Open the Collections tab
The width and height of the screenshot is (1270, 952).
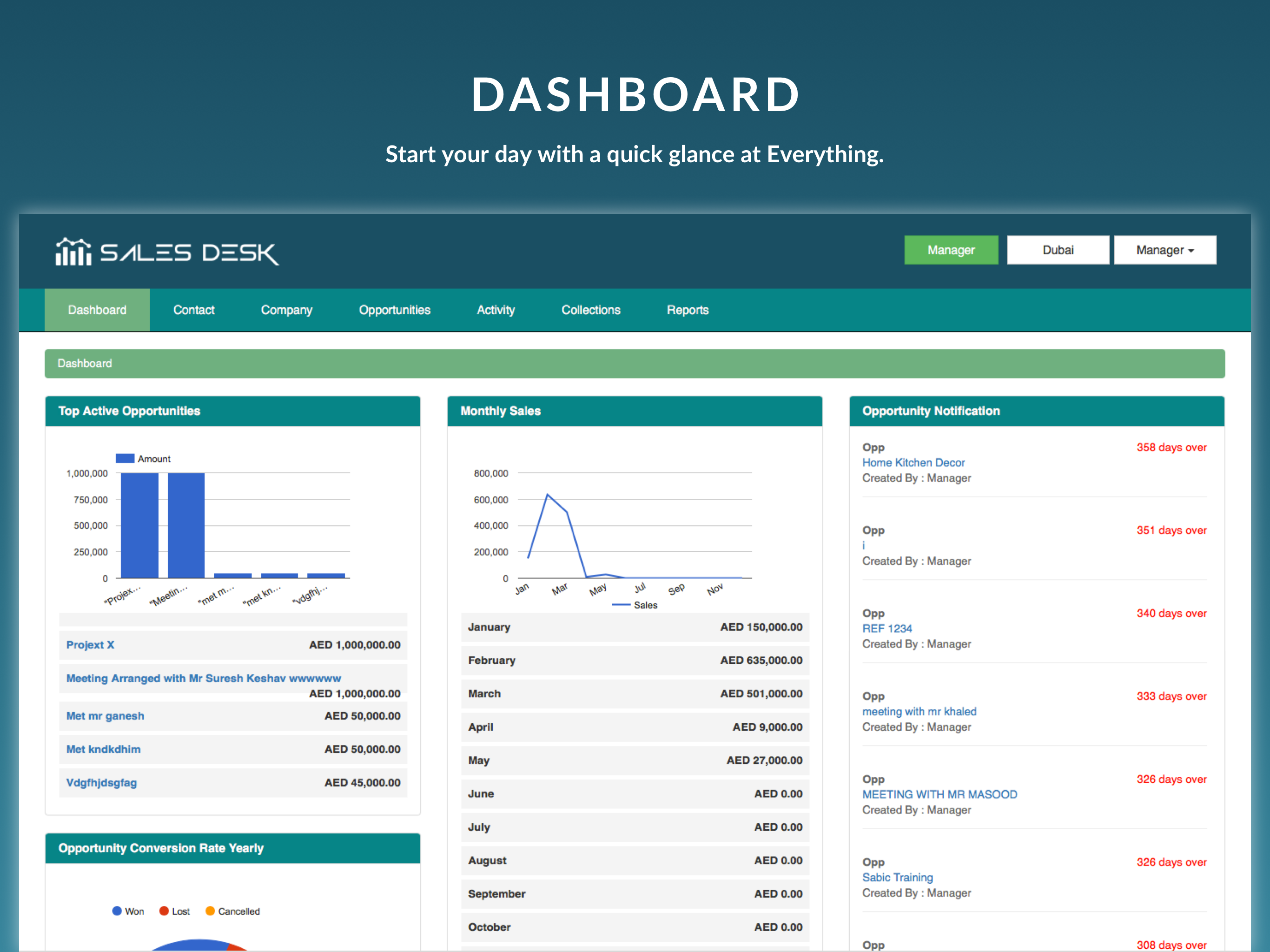click(x=591, y=310)
